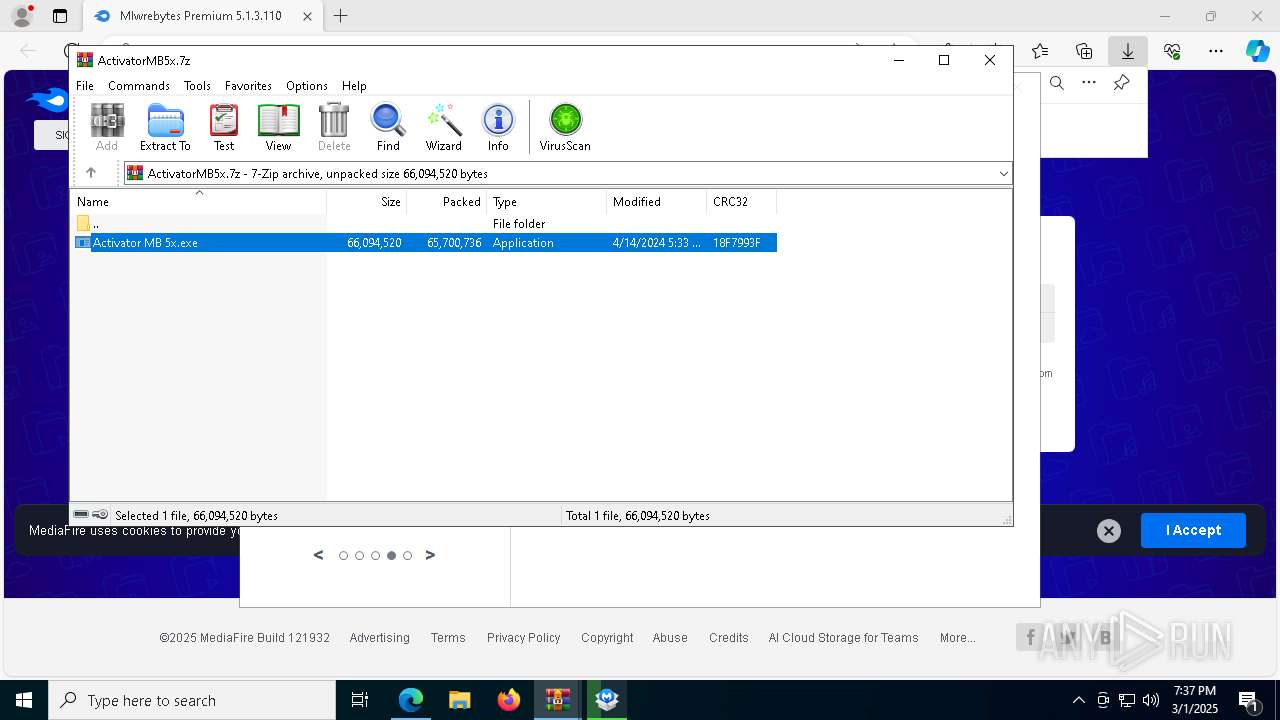1280x720 pixels.
Task: Open the Copyright footer link
Action: point(607,638)
